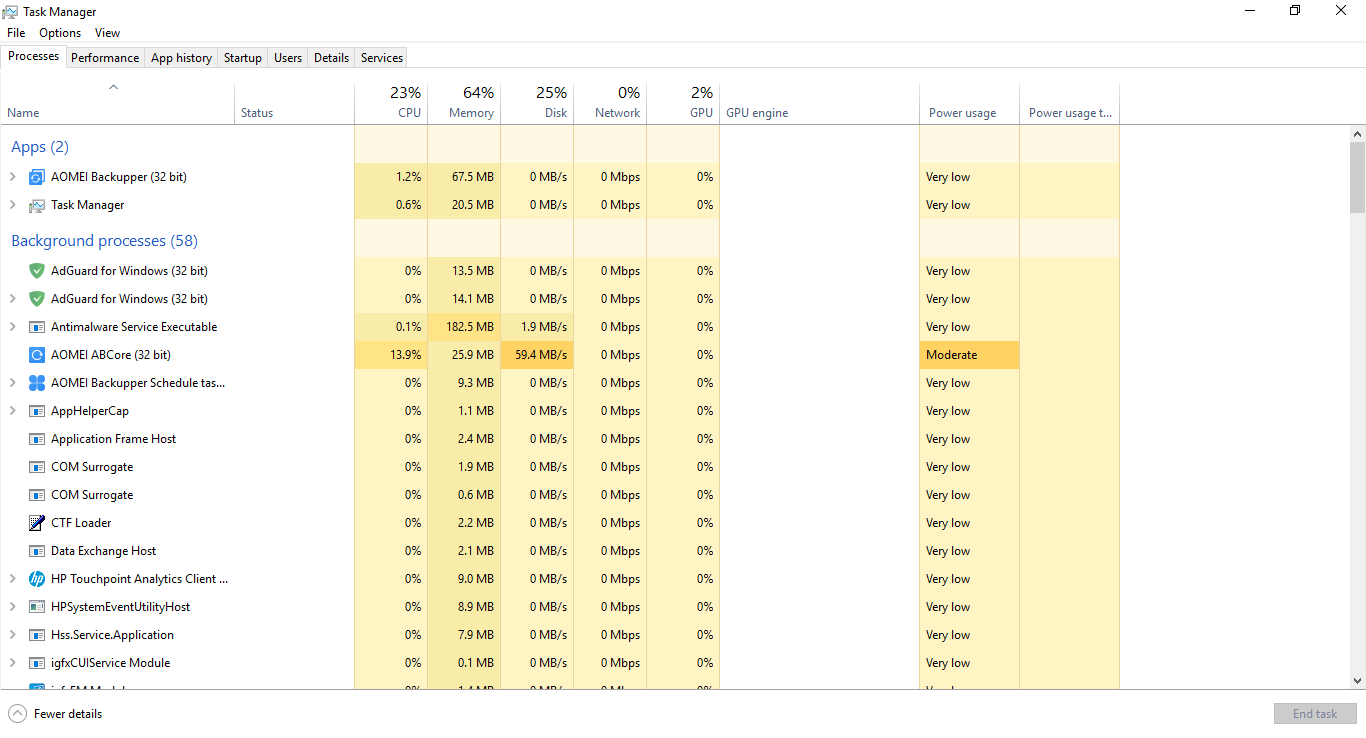This screenshot has height=738, width=1366.
Task: Click the Task Manager process icon
Action: pos(37,205)
